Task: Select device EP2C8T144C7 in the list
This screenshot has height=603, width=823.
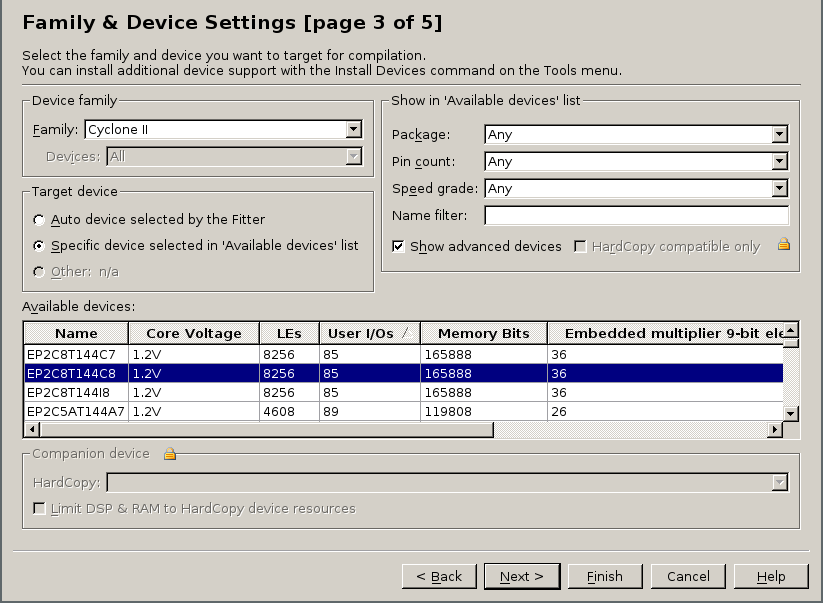Action: (404, 355)
